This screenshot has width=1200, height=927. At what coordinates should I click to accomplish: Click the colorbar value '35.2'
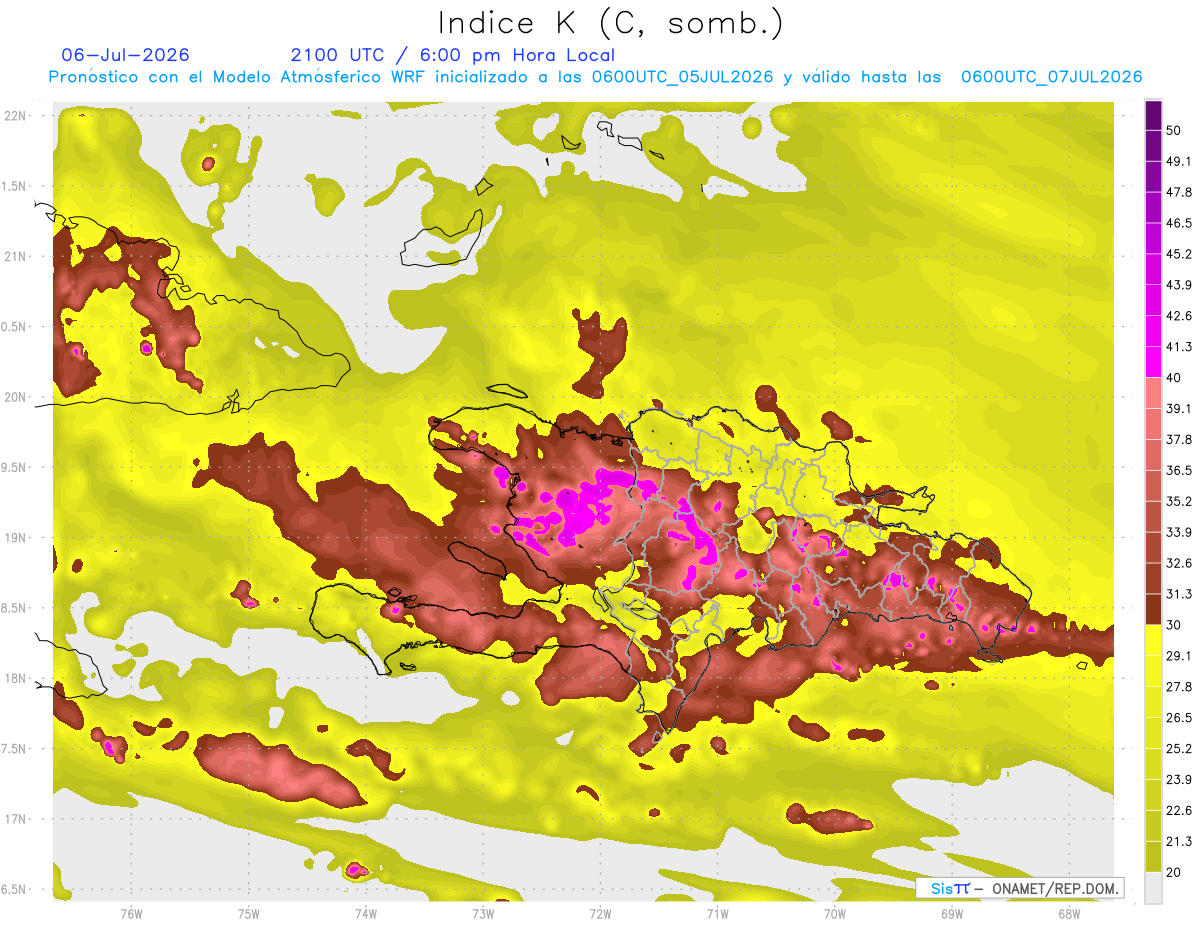[x=1178, y=501]
